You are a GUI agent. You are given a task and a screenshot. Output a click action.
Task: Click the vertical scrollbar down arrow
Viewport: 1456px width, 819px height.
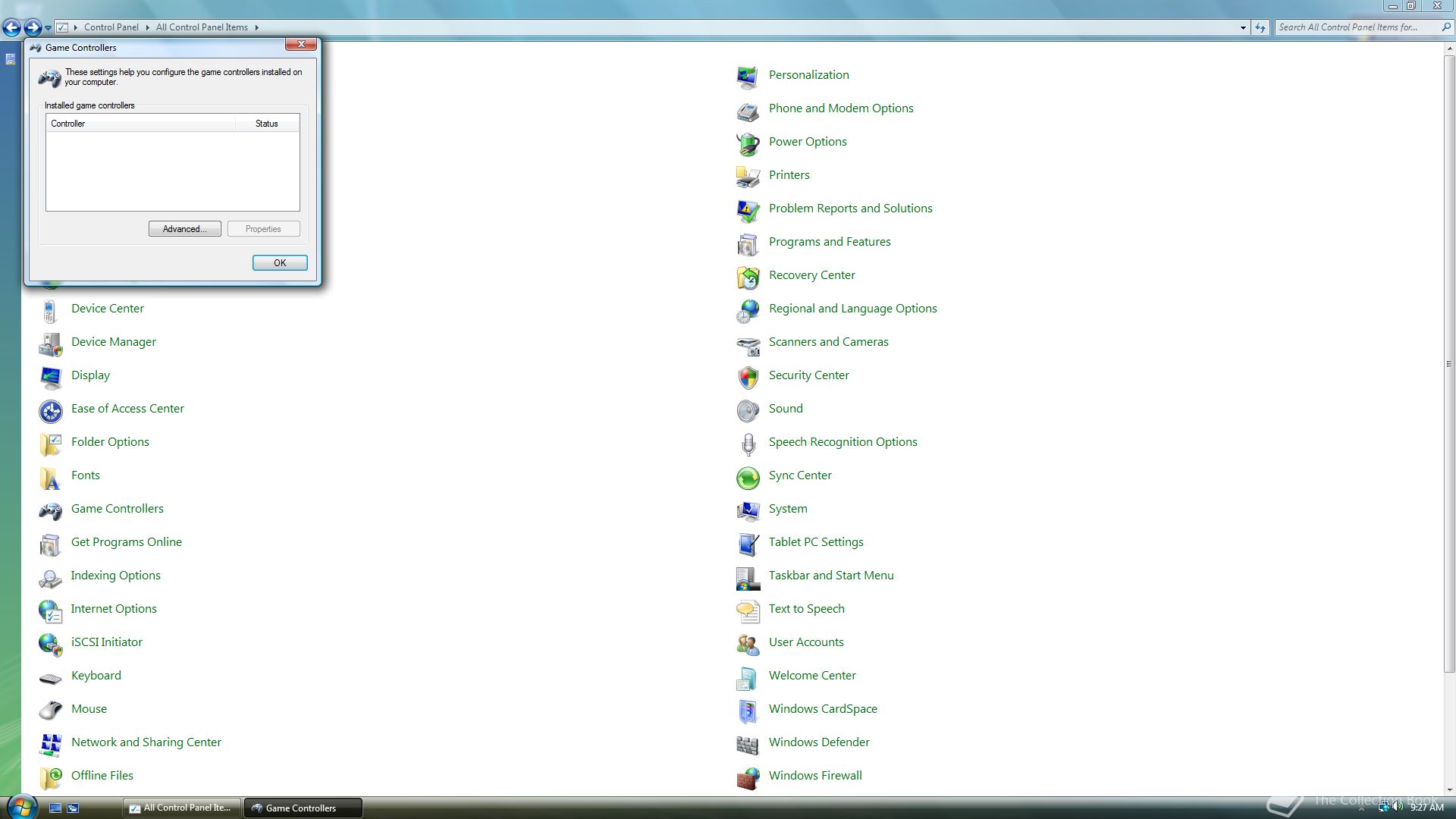click(1449, 789)
